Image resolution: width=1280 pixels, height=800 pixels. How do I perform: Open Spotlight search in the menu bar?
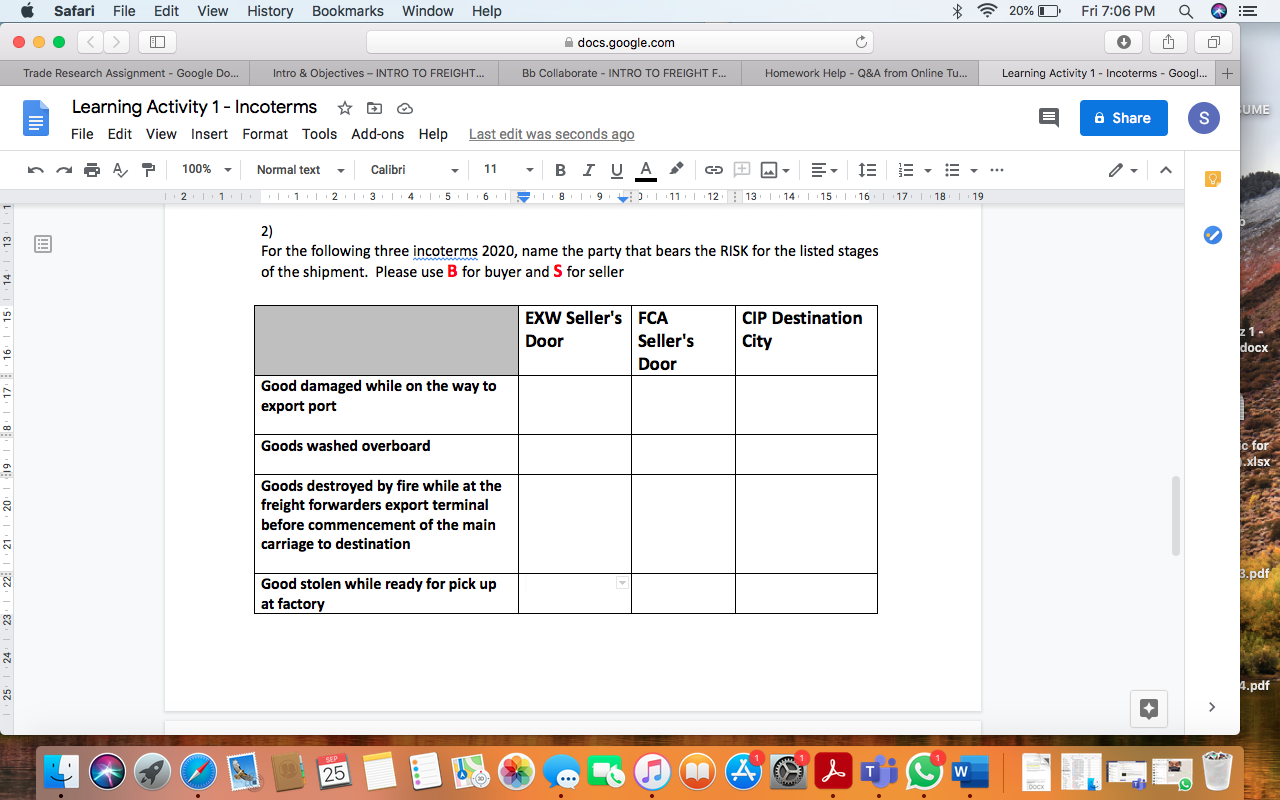click(x=1186, y=11)
